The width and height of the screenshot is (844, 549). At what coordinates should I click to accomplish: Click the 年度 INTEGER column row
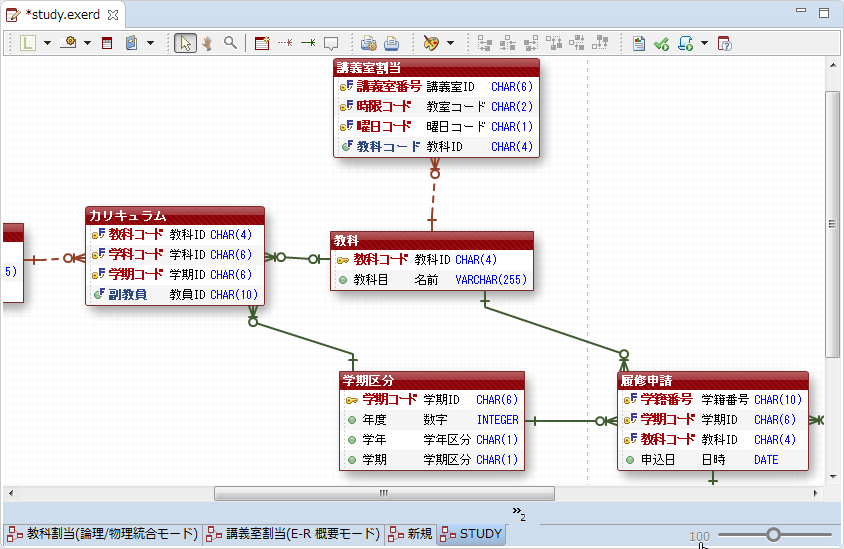pyautogui.click(x=432, y=420)
